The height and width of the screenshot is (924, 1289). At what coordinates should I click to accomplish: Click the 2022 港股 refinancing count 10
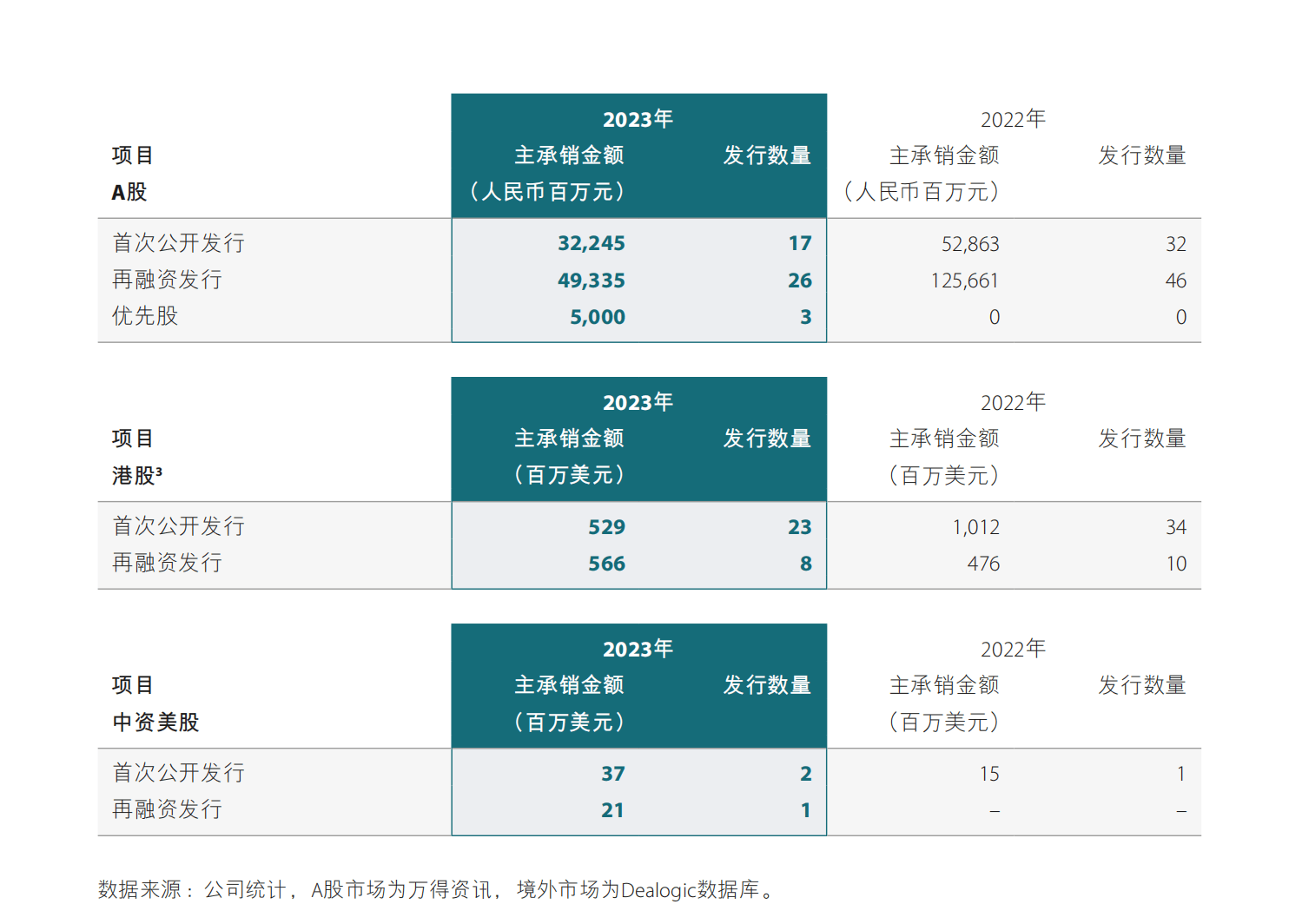(1176, 564)
